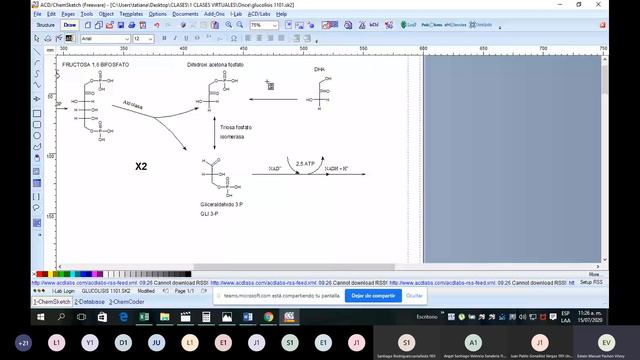This screenshot has height=360, width=640.
Task: Pick the black color swatch
Action: 188,274
